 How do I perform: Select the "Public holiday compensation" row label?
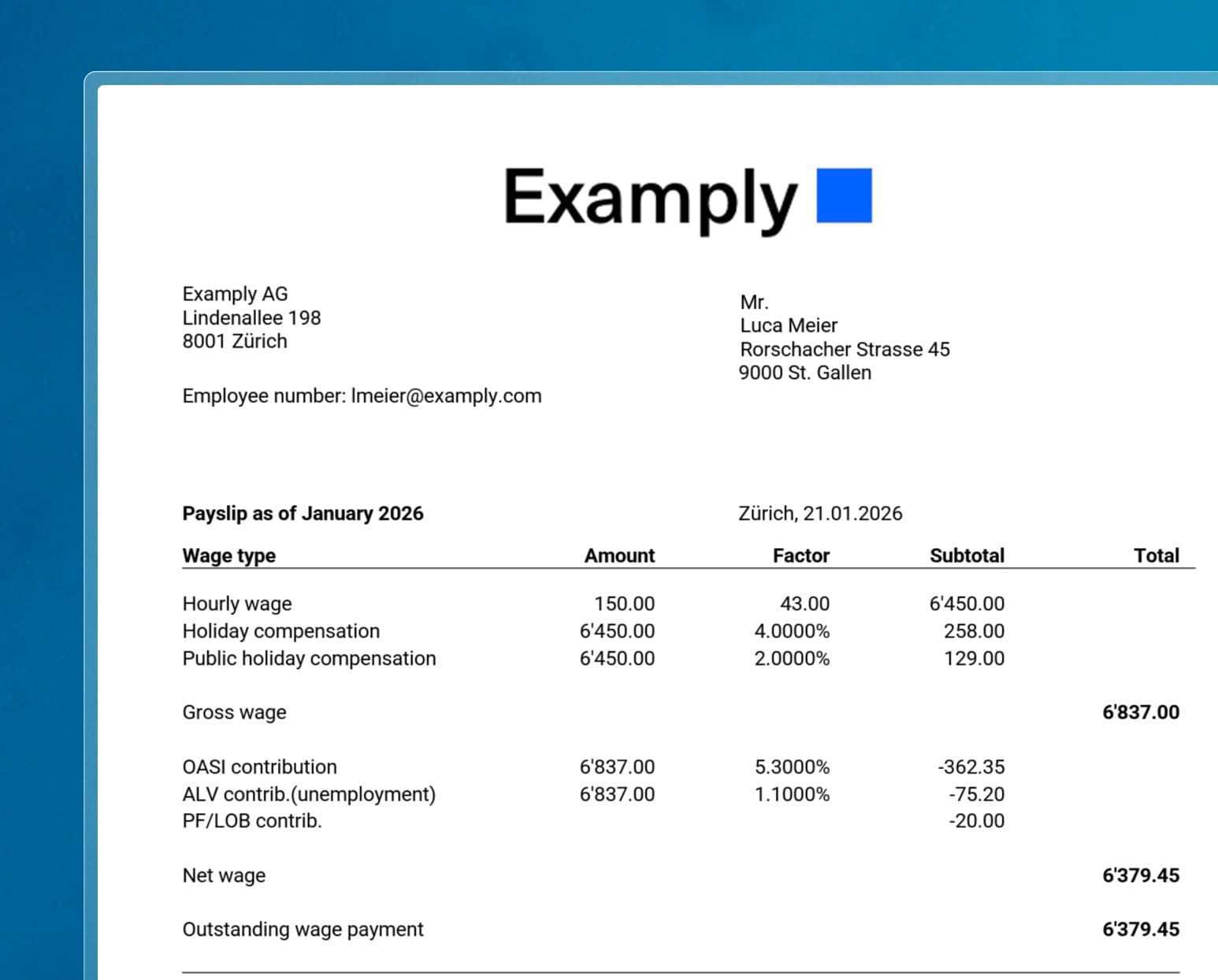309,659
